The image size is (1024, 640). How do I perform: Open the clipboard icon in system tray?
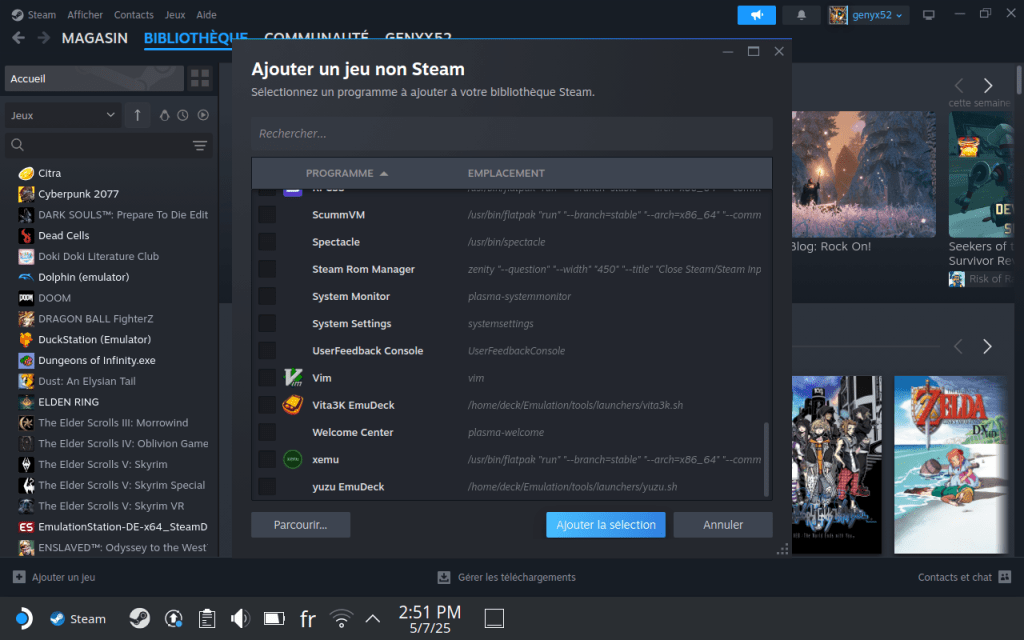(x=207, y=619)
